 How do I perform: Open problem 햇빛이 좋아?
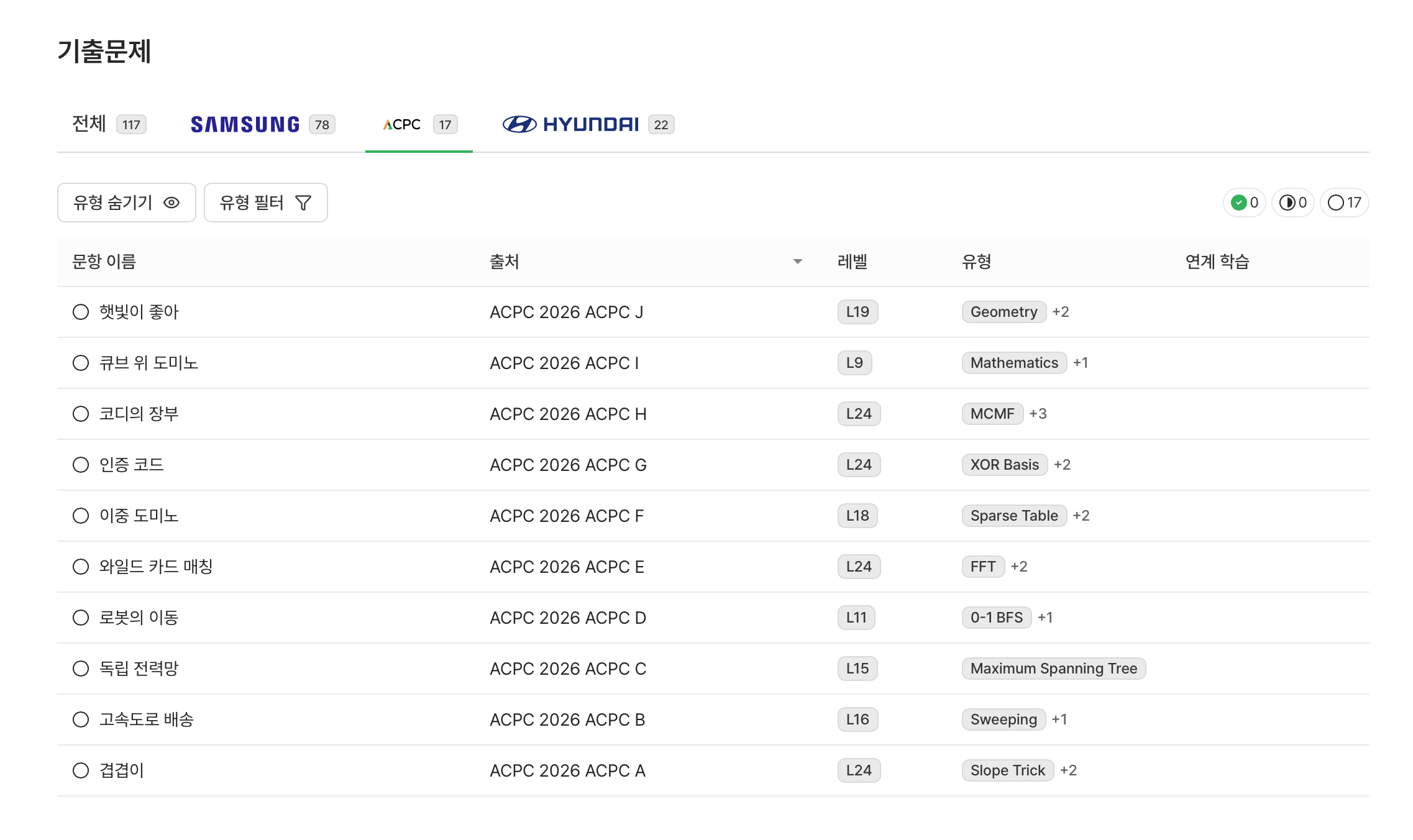pos(139,312)
